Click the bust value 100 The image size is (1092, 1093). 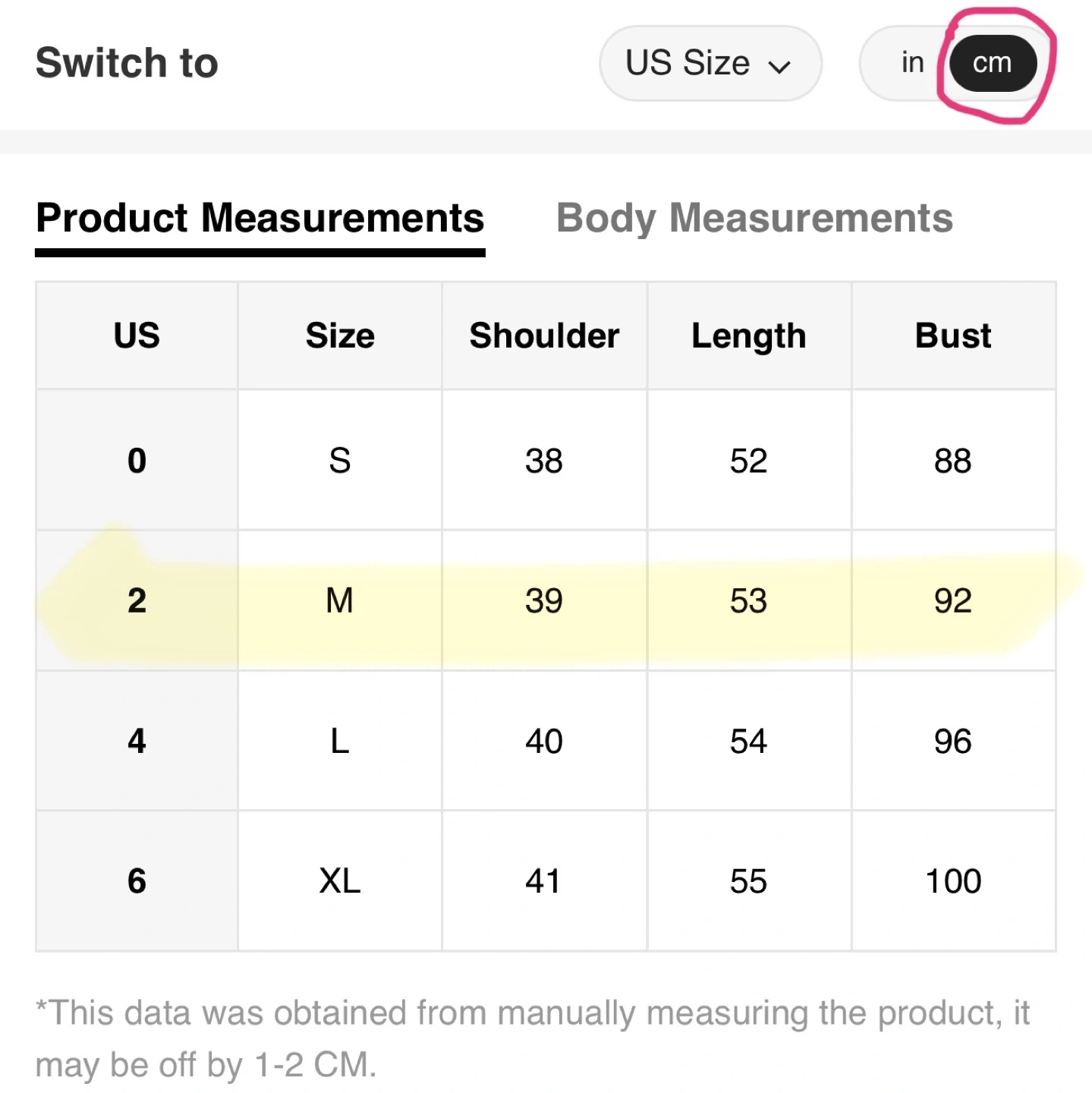coord(953,881)
